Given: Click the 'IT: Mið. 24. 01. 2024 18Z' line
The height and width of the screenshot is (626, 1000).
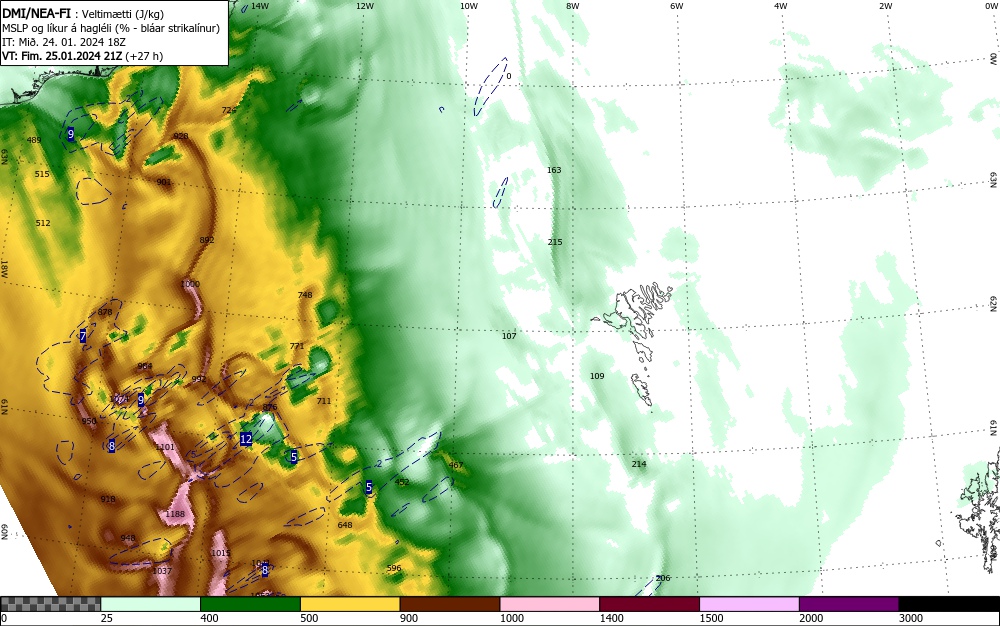Looking at the screenshot, I should pyautogui.click(x=64, y=42).
